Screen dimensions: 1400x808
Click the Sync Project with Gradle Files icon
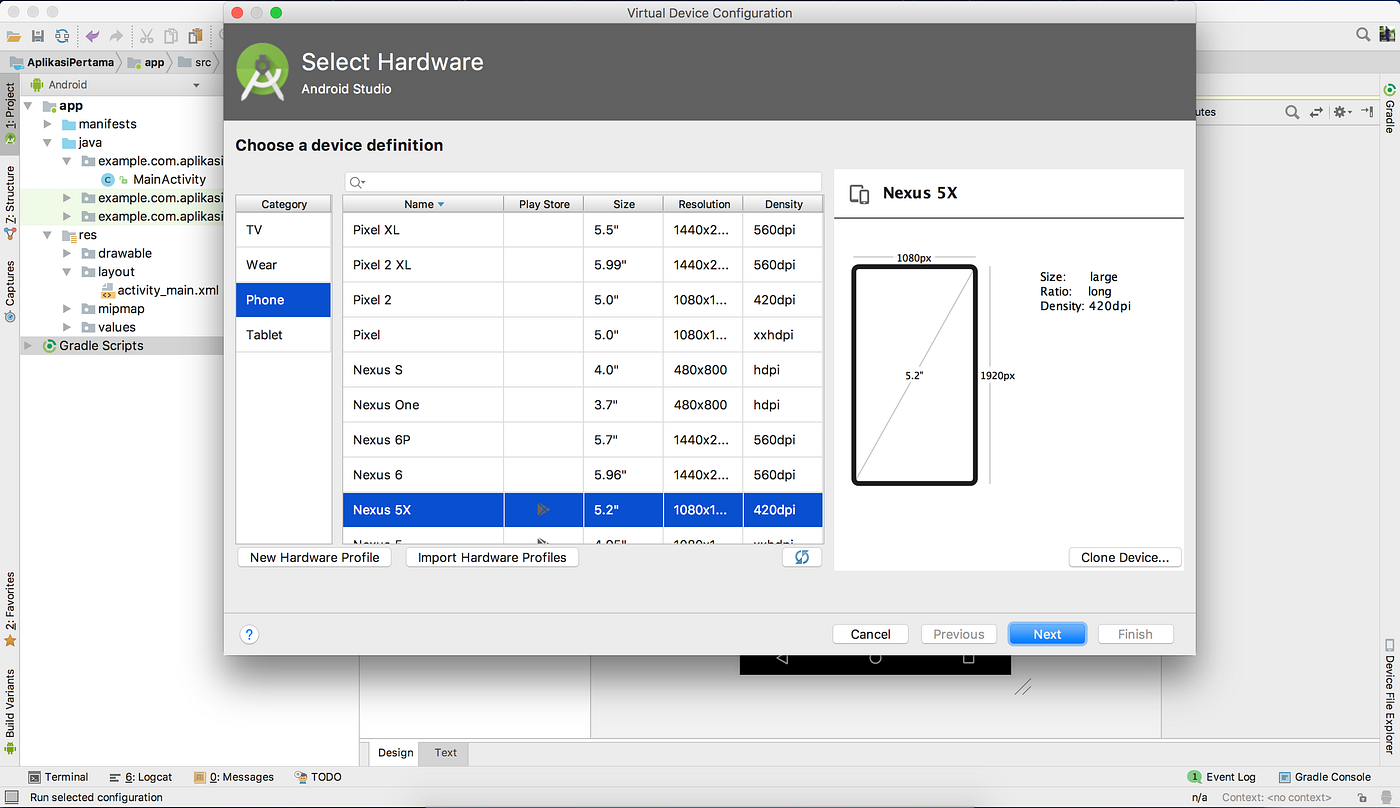click(x=62, y=35)
